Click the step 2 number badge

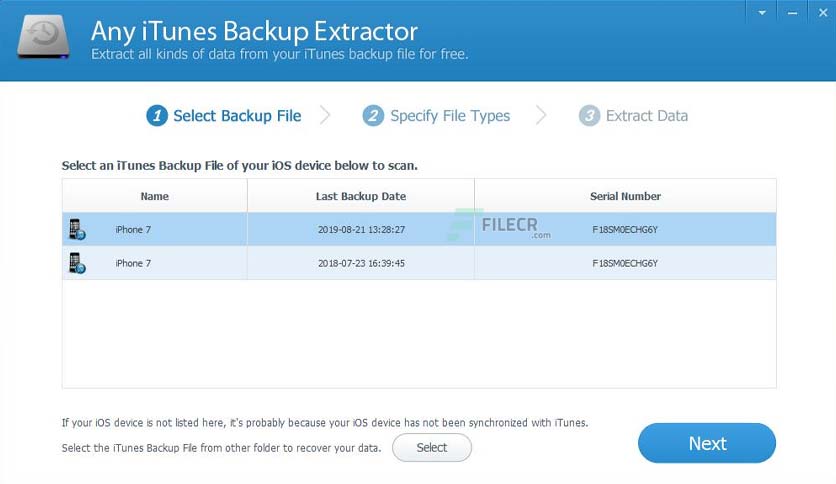(373, 116)
